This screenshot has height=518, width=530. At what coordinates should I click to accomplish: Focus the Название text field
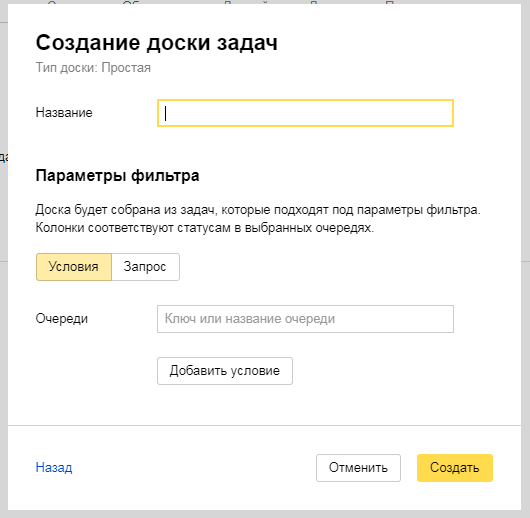[x=305, y=113]
